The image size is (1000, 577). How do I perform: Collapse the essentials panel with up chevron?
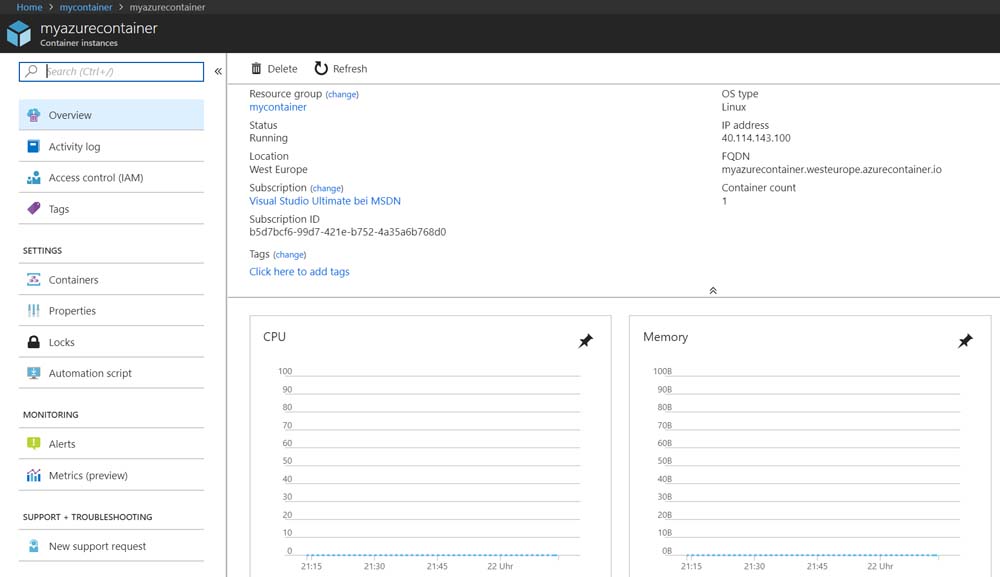713,290
